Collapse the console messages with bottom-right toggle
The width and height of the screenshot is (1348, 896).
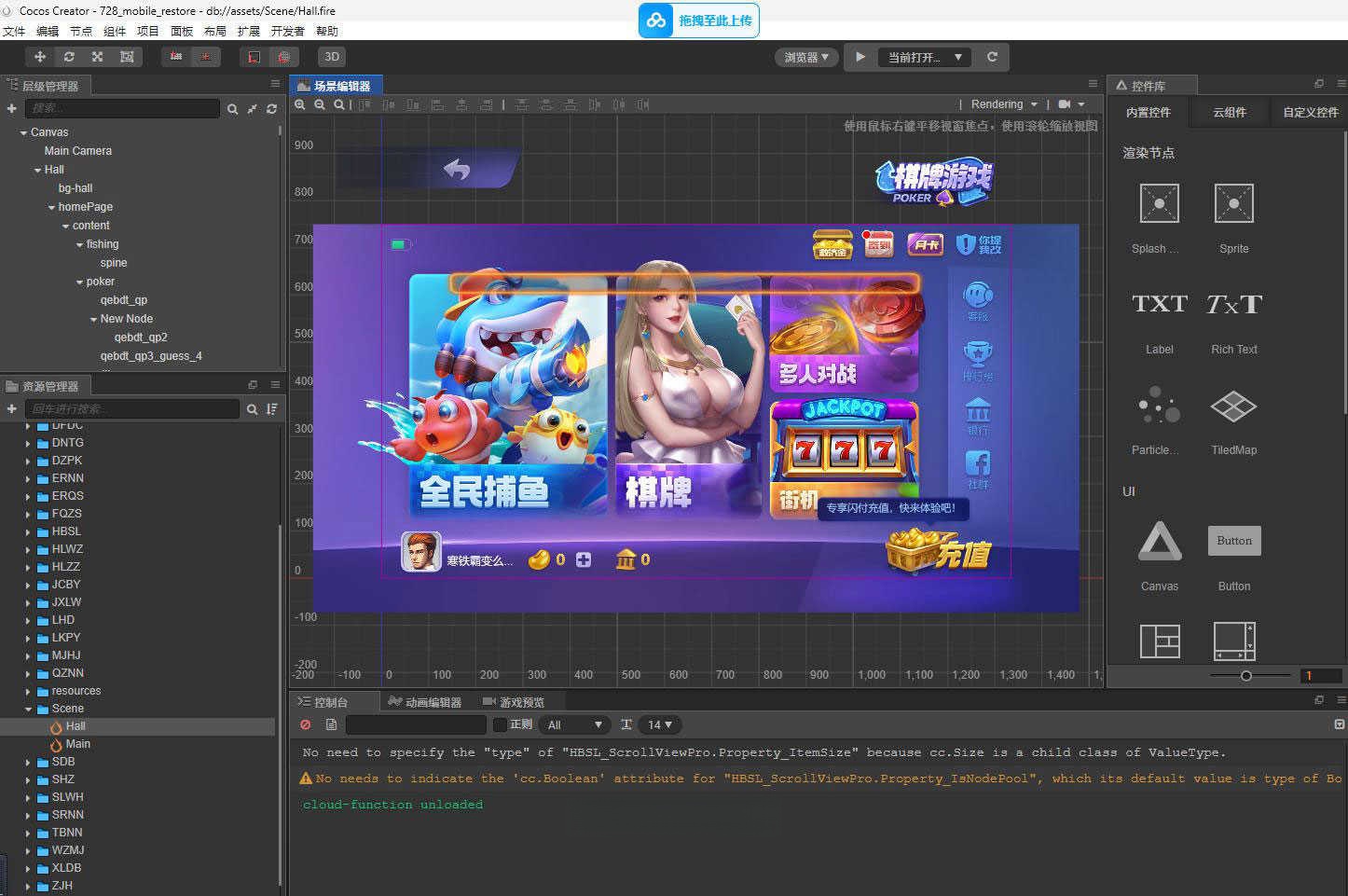tap(1339, 724)
